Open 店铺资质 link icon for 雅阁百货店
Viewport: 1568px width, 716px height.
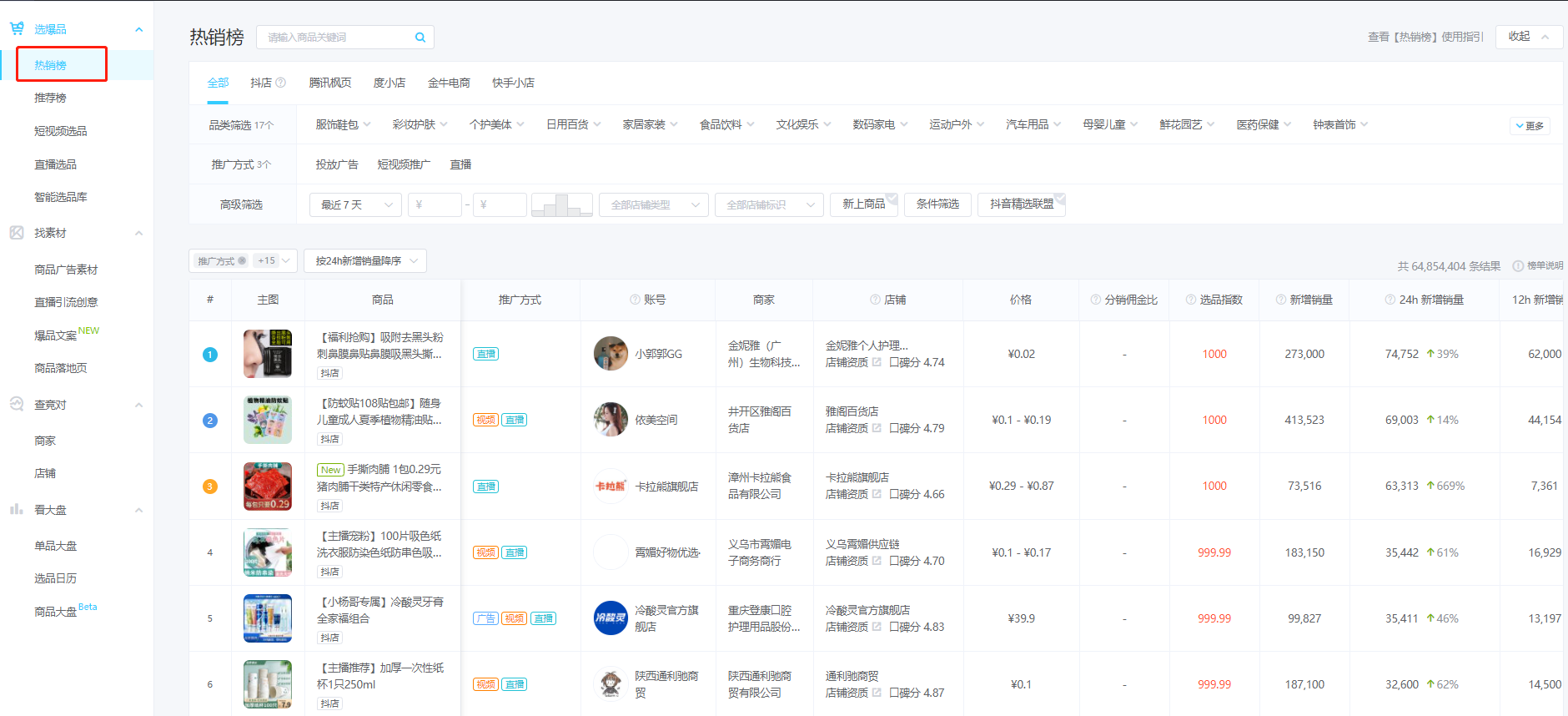pos(877,428)
